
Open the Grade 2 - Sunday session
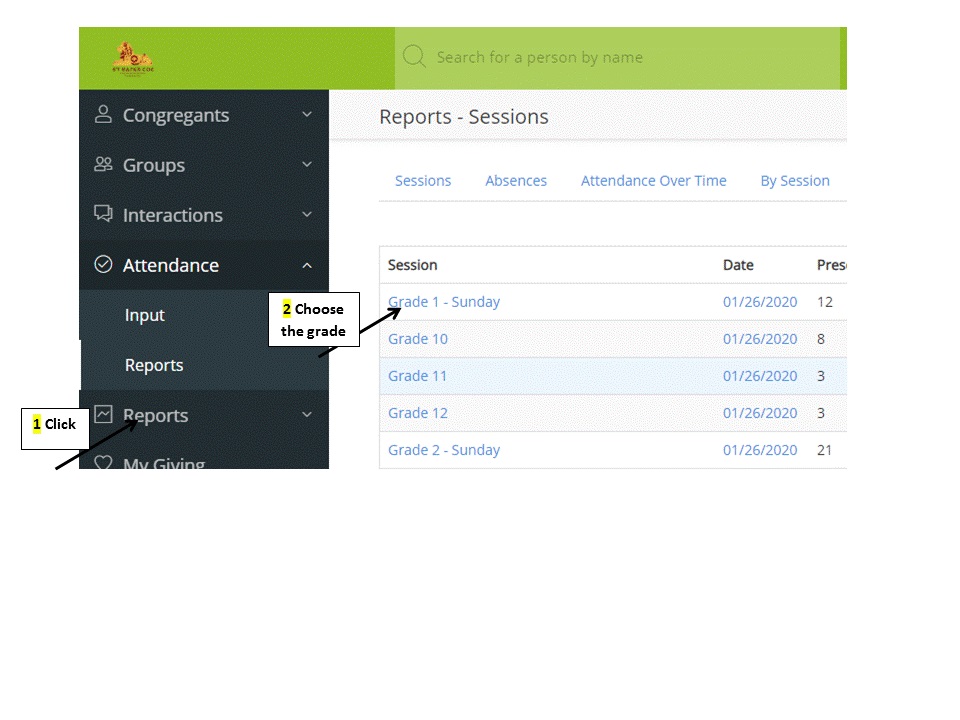[444, 450]
